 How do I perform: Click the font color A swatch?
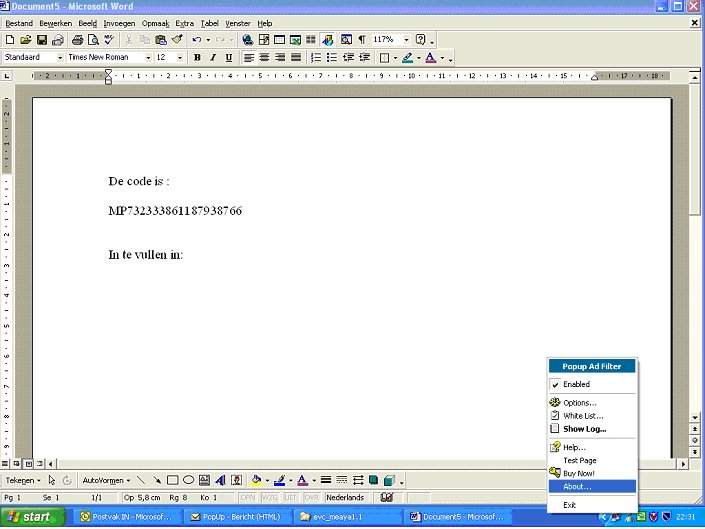pyautogui.click(x=430, y=58)
